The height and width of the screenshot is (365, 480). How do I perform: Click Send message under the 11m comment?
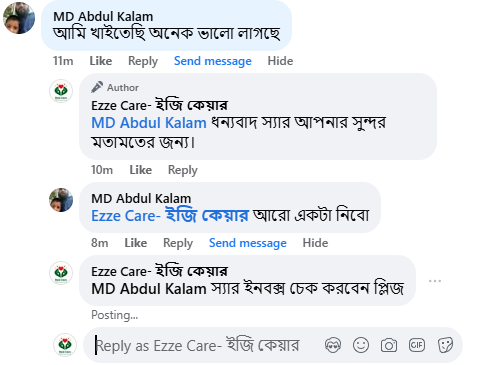click(213, 61)
